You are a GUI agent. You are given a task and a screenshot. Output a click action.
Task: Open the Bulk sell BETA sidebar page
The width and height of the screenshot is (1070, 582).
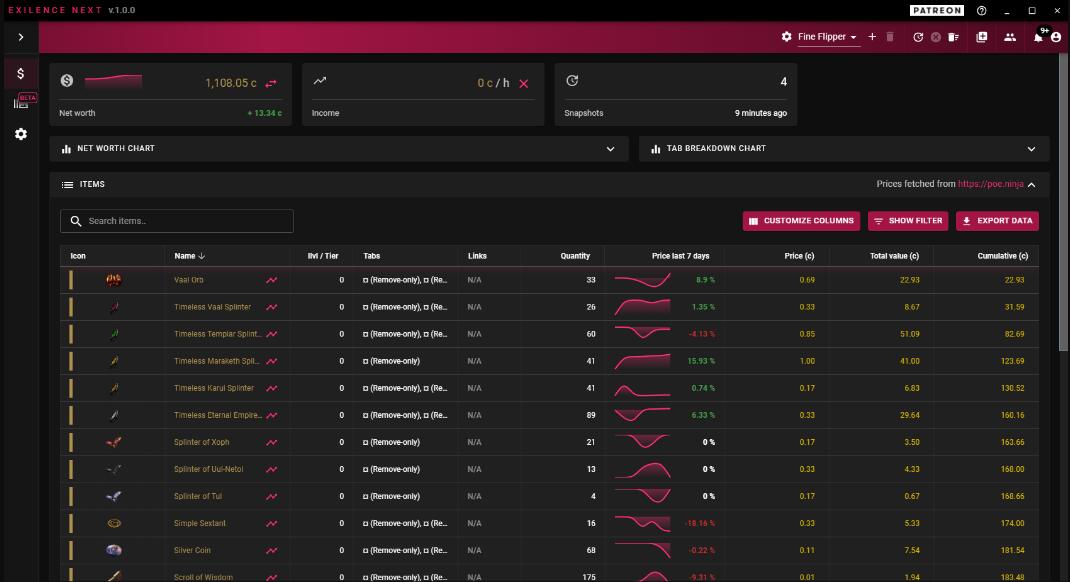pos(20,103)
